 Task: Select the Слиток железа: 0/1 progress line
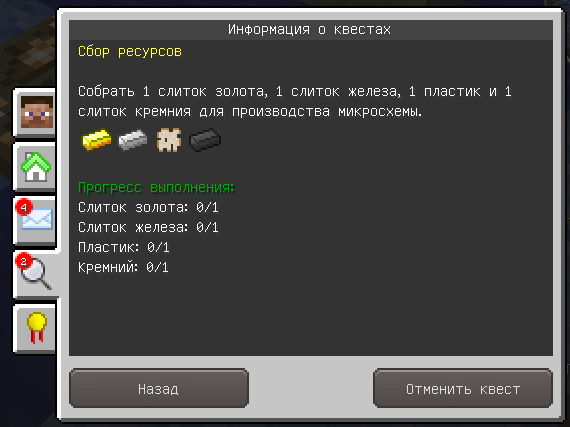[x=148, y=227]
